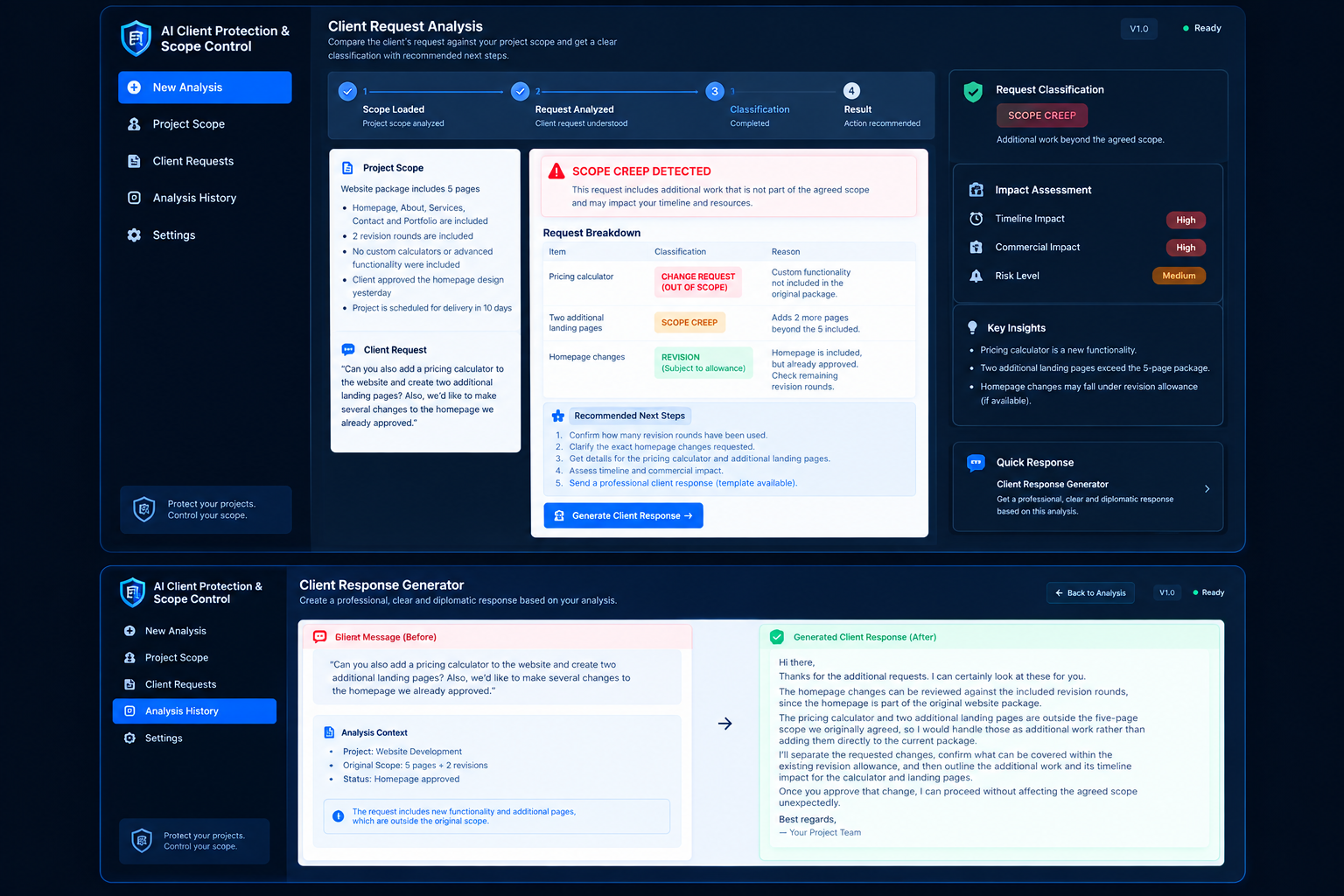Click 'Two additional landing pages' table item
The height and width of the screenshot is (896, 1344).
[577, 323]
